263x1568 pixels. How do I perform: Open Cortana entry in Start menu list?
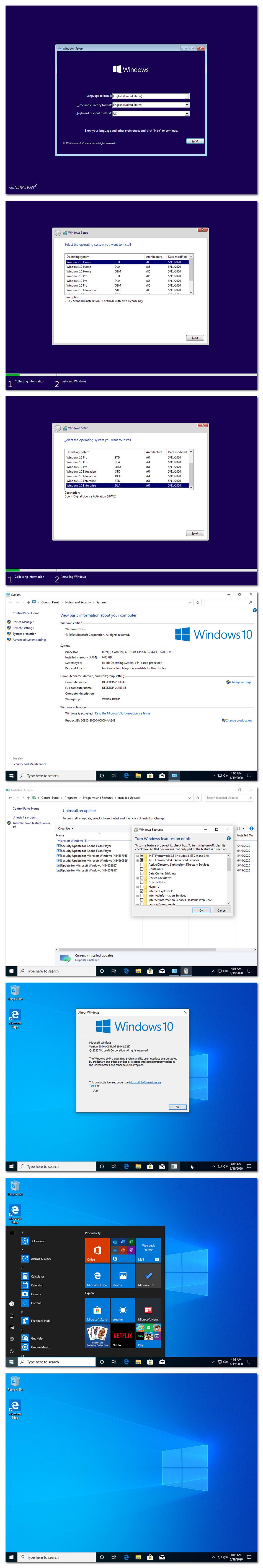[35, 1303]
